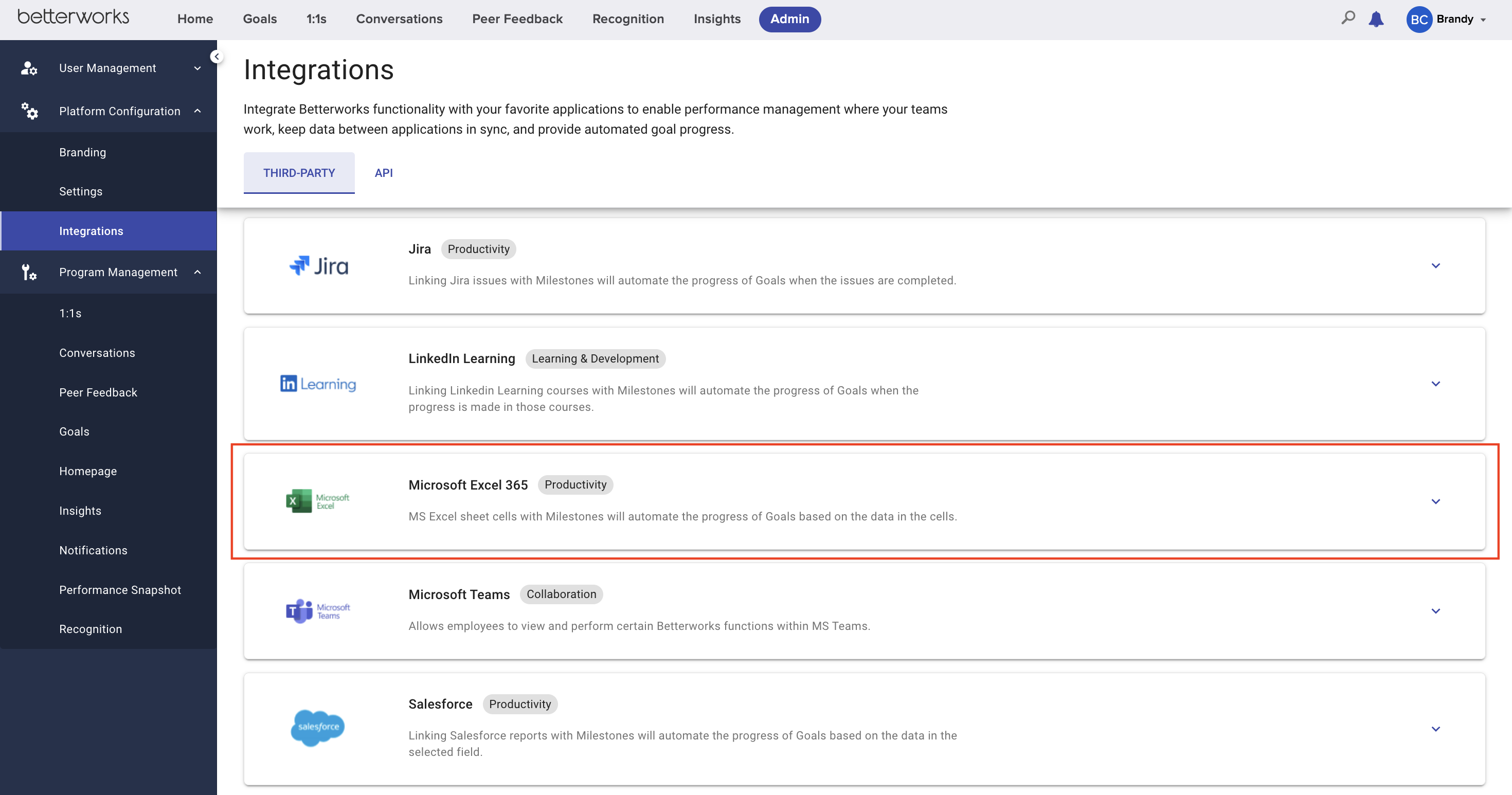Click the search magnifier icon
The height and width of the screenshot is (795, 1512).
pos(1347,18)
